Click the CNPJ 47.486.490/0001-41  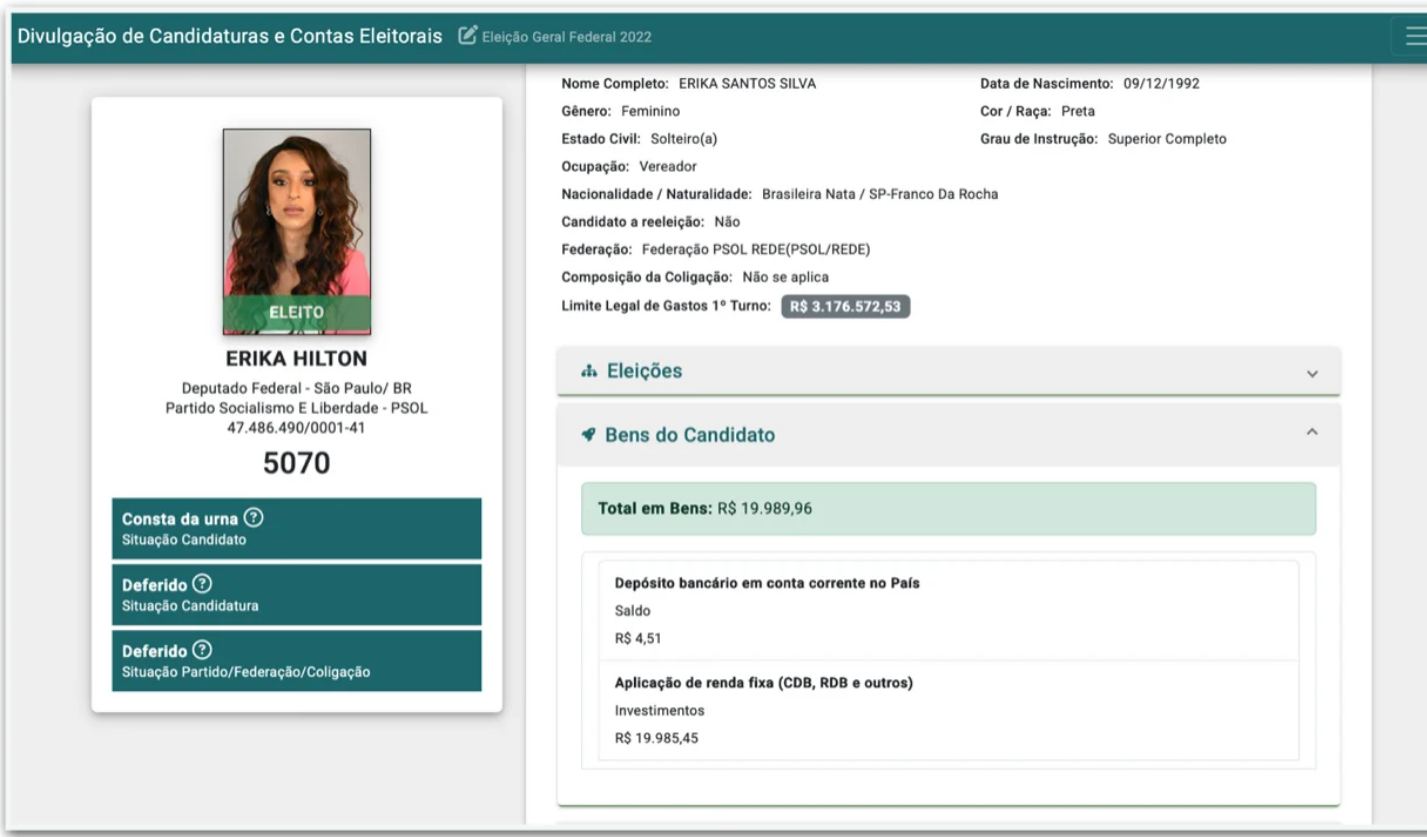(x=297, y=427)
